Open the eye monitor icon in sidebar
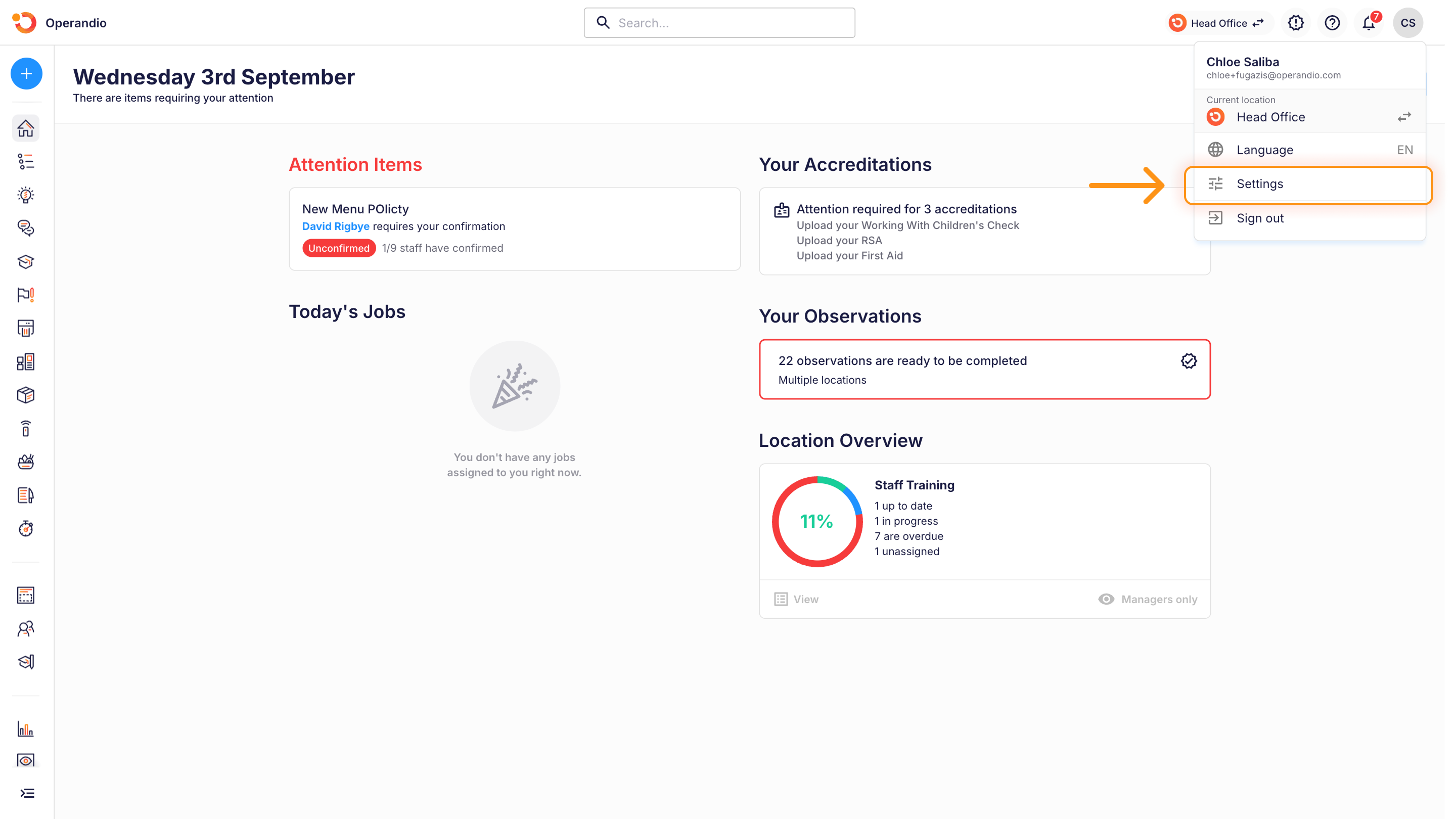 coord(26,760)
